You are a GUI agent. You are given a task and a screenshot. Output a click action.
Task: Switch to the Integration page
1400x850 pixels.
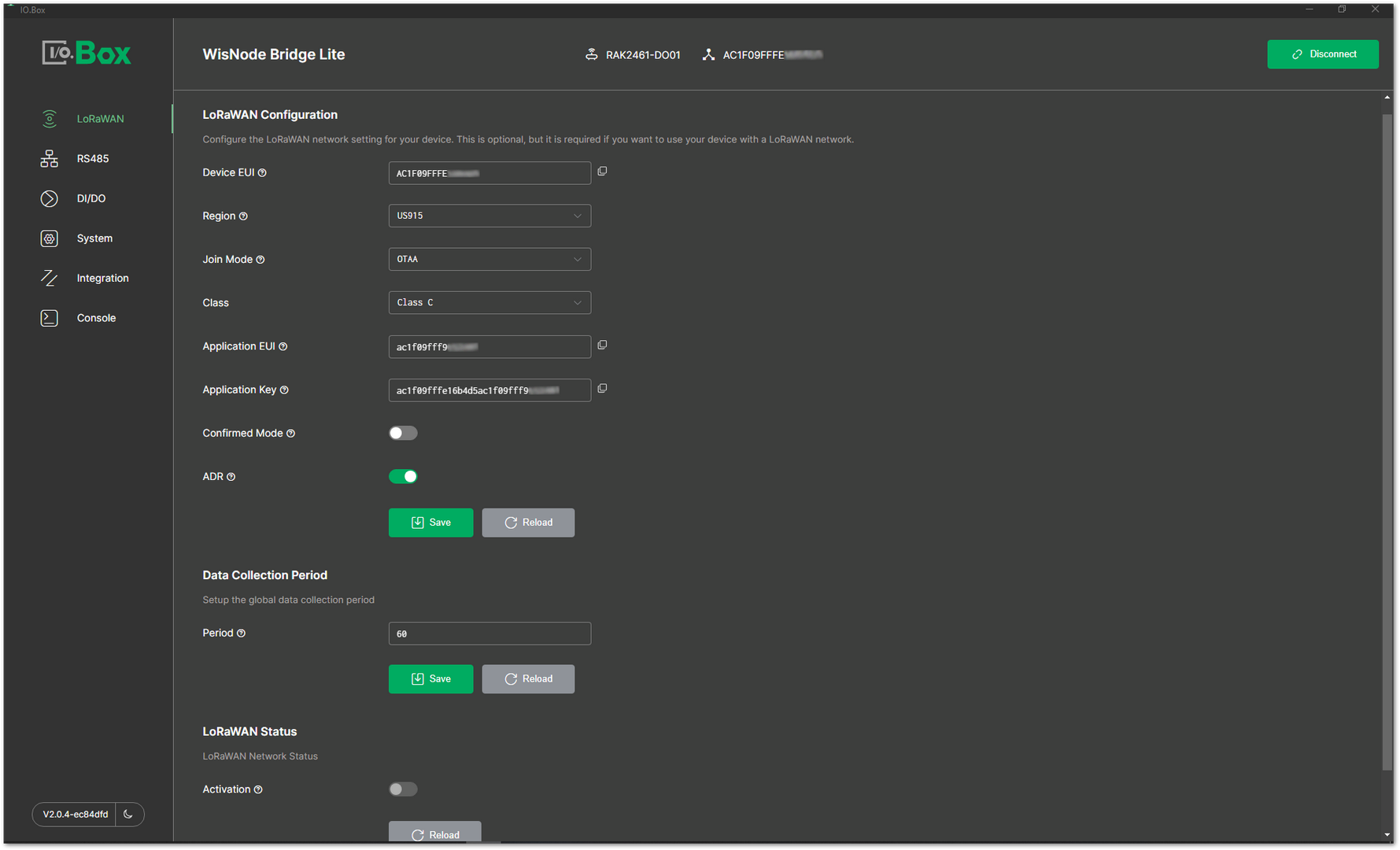point(102,279)
